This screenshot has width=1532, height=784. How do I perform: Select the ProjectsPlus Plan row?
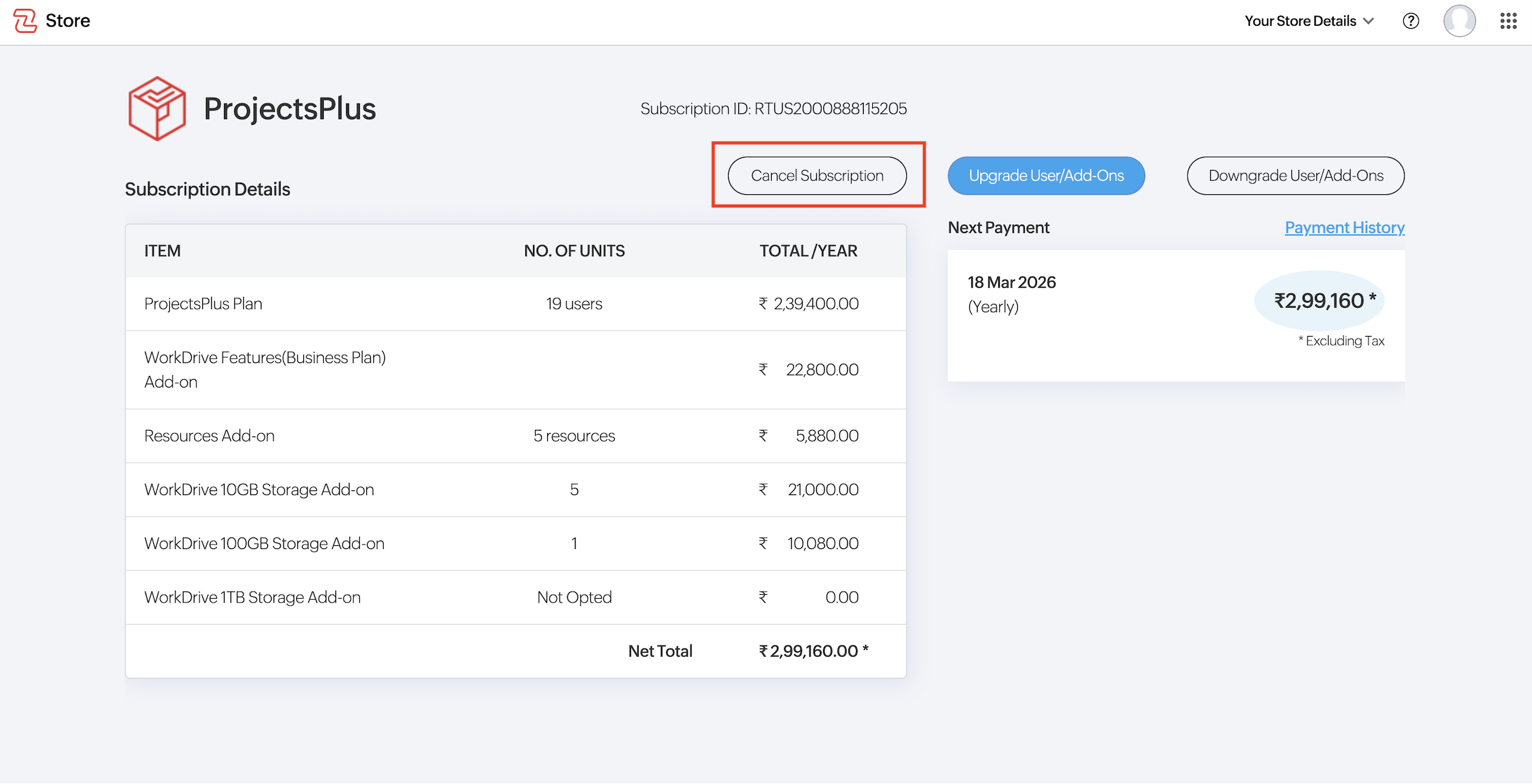515,304
